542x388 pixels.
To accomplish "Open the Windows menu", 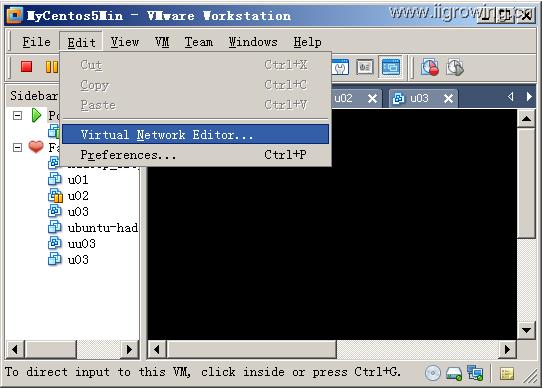I will (253, 42).
